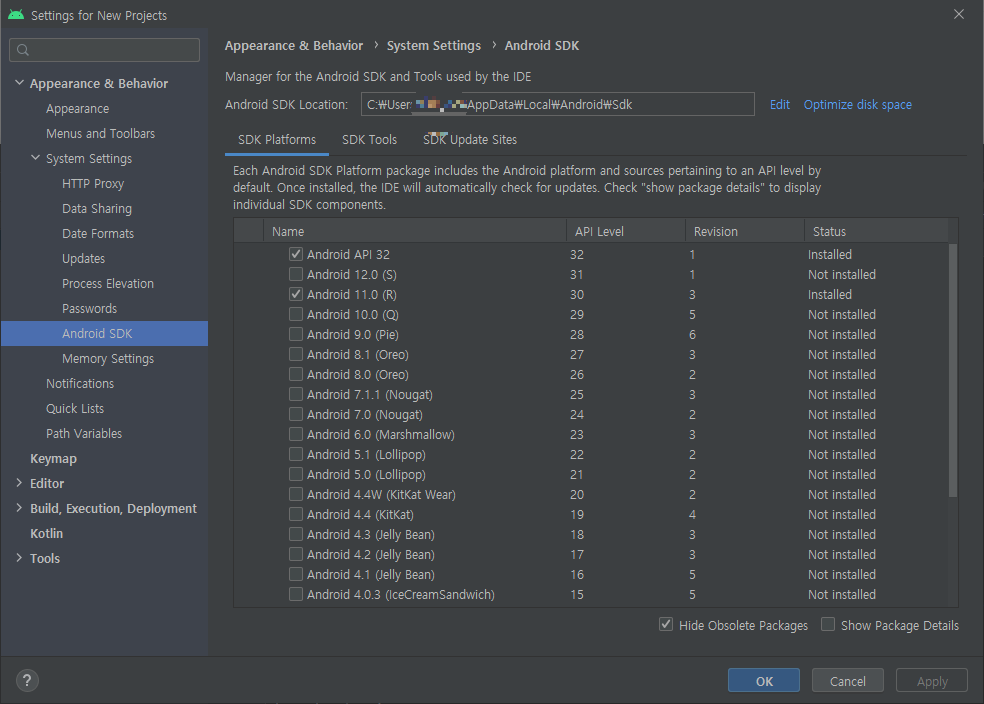Viewport: 984px width, 704px height.
Task: Enable Show Package Details checkbox
Action: [828, 625]
